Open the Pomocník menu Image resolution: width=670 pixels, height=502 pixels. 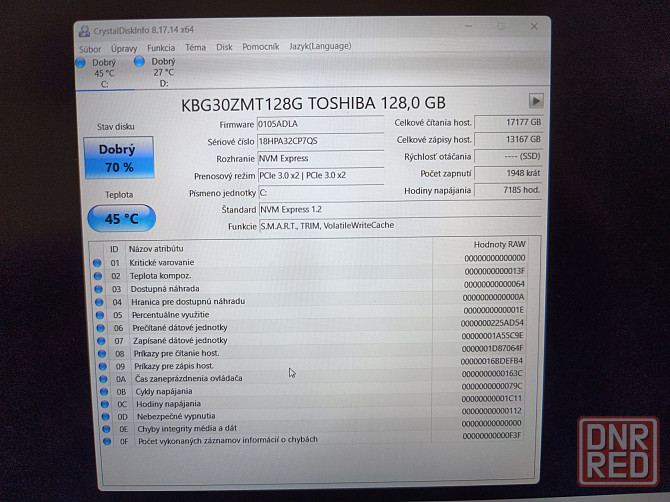[261, 47]
